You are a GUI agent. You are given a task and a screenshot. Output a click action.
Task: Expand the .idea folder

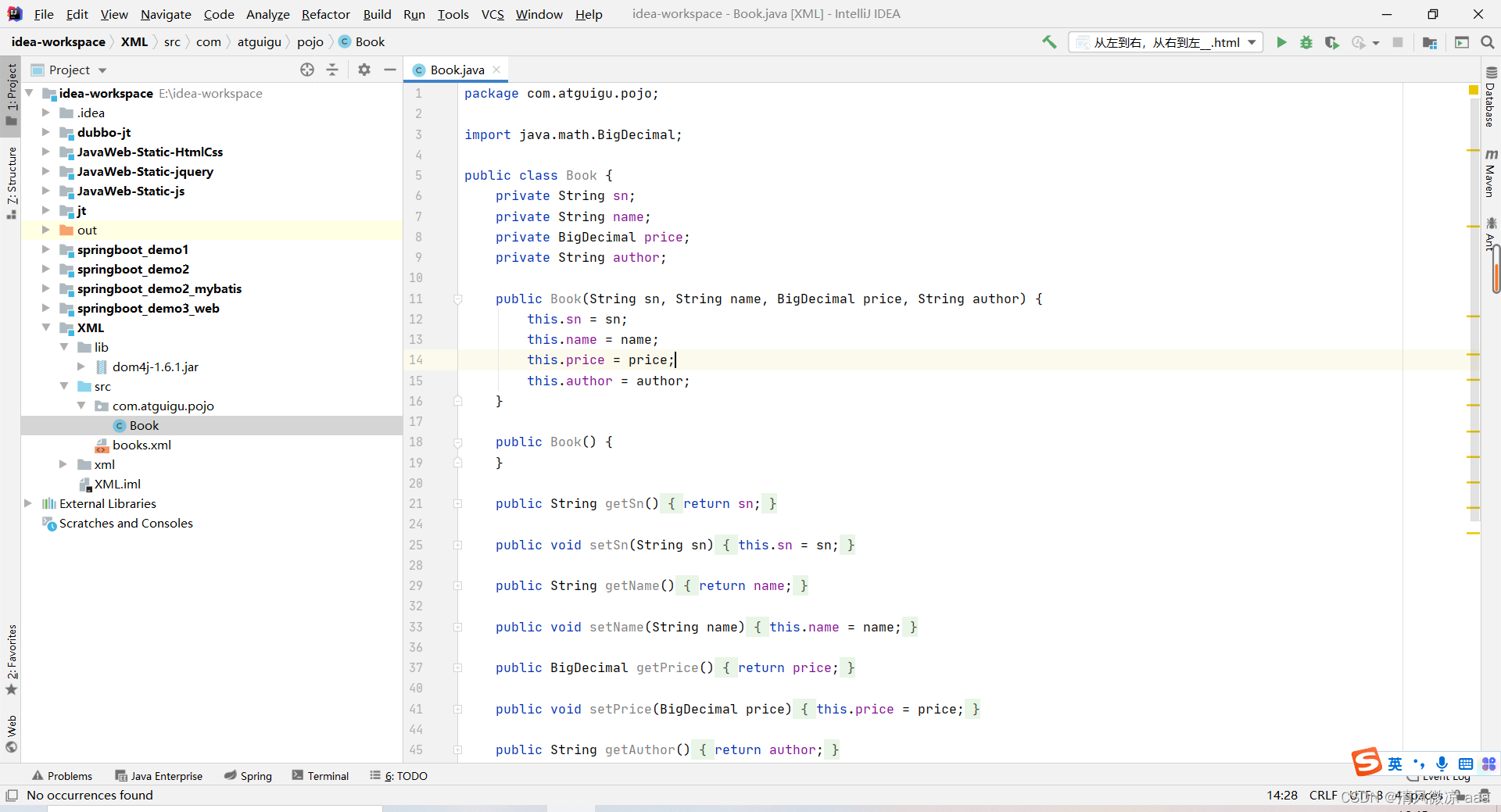[45, 113]
